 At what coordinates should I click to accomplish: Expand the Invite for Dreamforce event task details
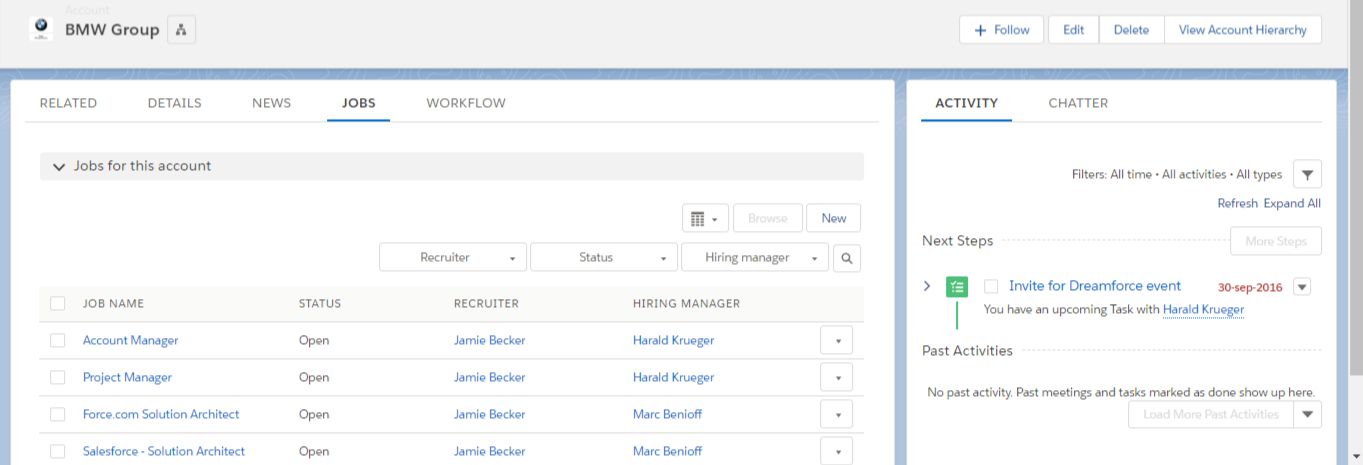click(927, 286)
